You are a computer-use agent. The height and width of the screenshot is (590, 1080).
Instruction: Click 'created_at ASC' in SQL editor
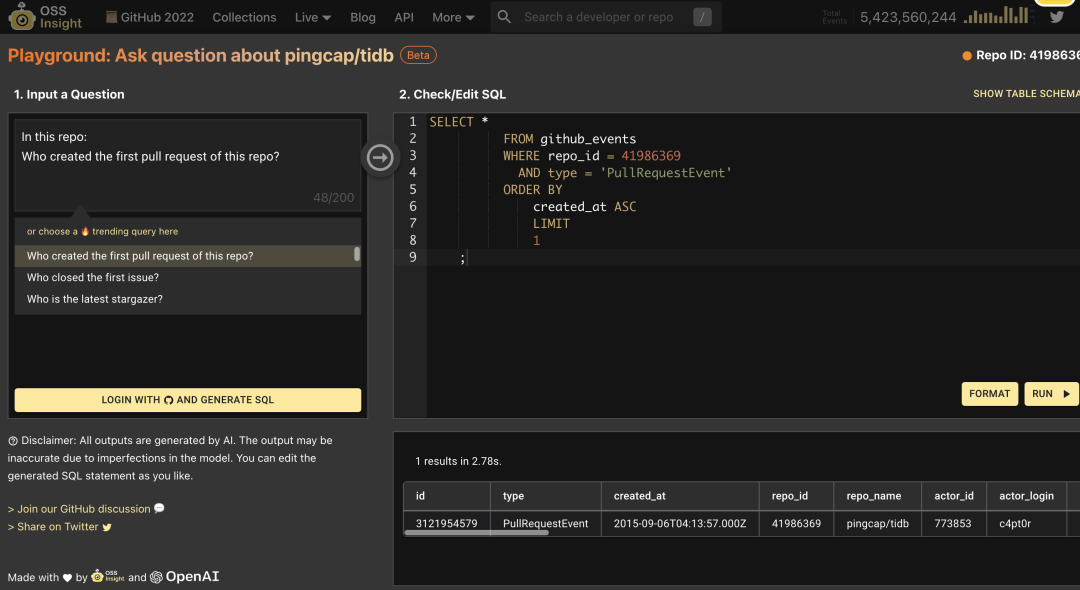click(x=584, y=207)
